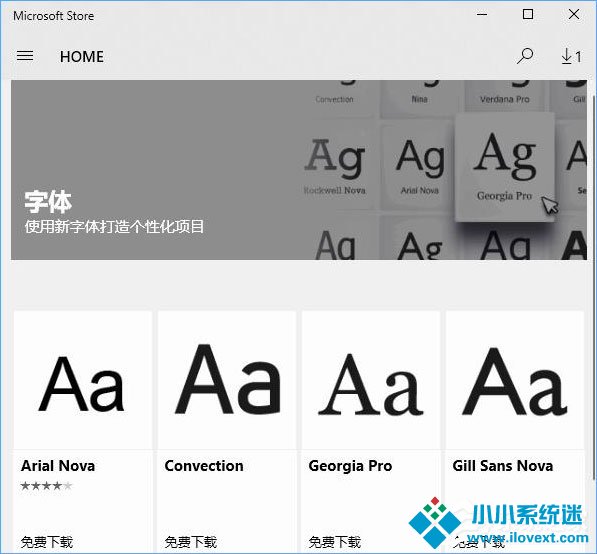Click 免费下载 under Georgia Pro
This screenshot has height=554, width=597.
click(334, 542)
